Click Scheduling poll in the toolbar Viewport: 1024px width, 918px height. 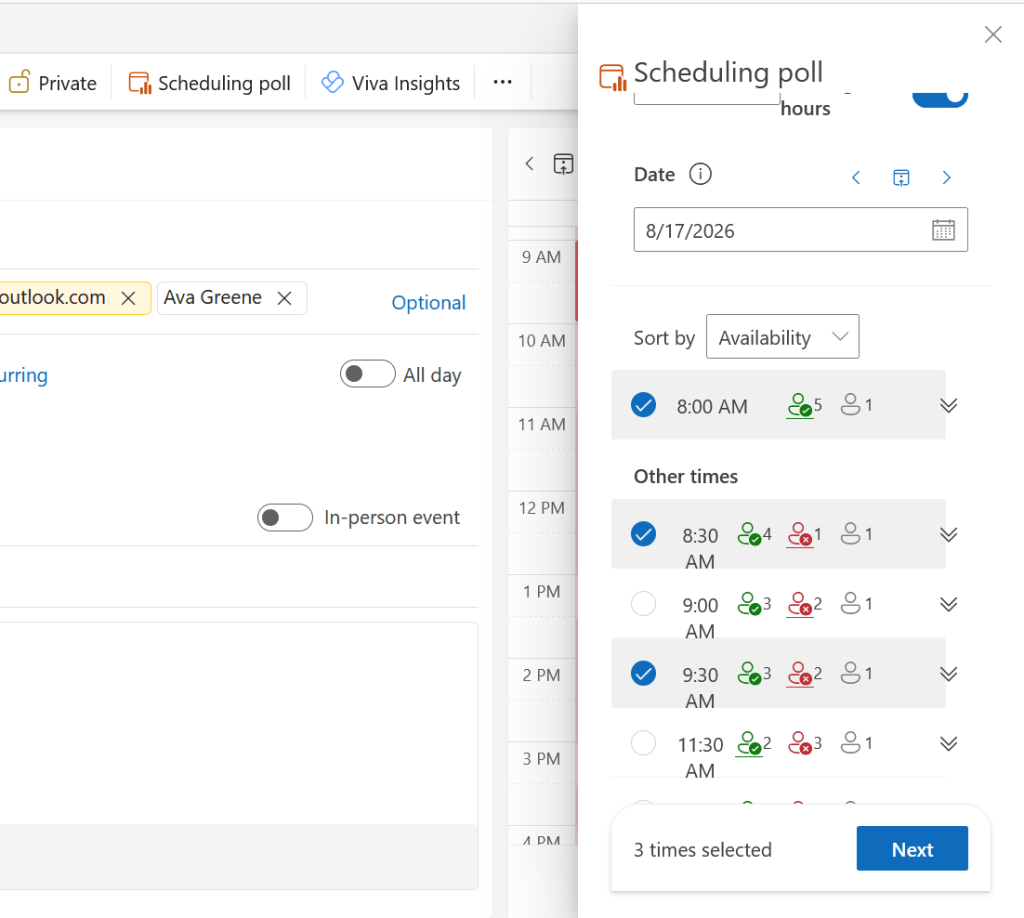(210, 83)
